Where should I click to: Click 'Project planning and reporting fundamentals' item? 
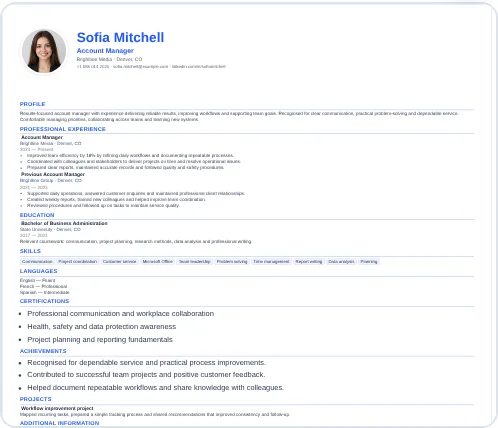(100, 340)
